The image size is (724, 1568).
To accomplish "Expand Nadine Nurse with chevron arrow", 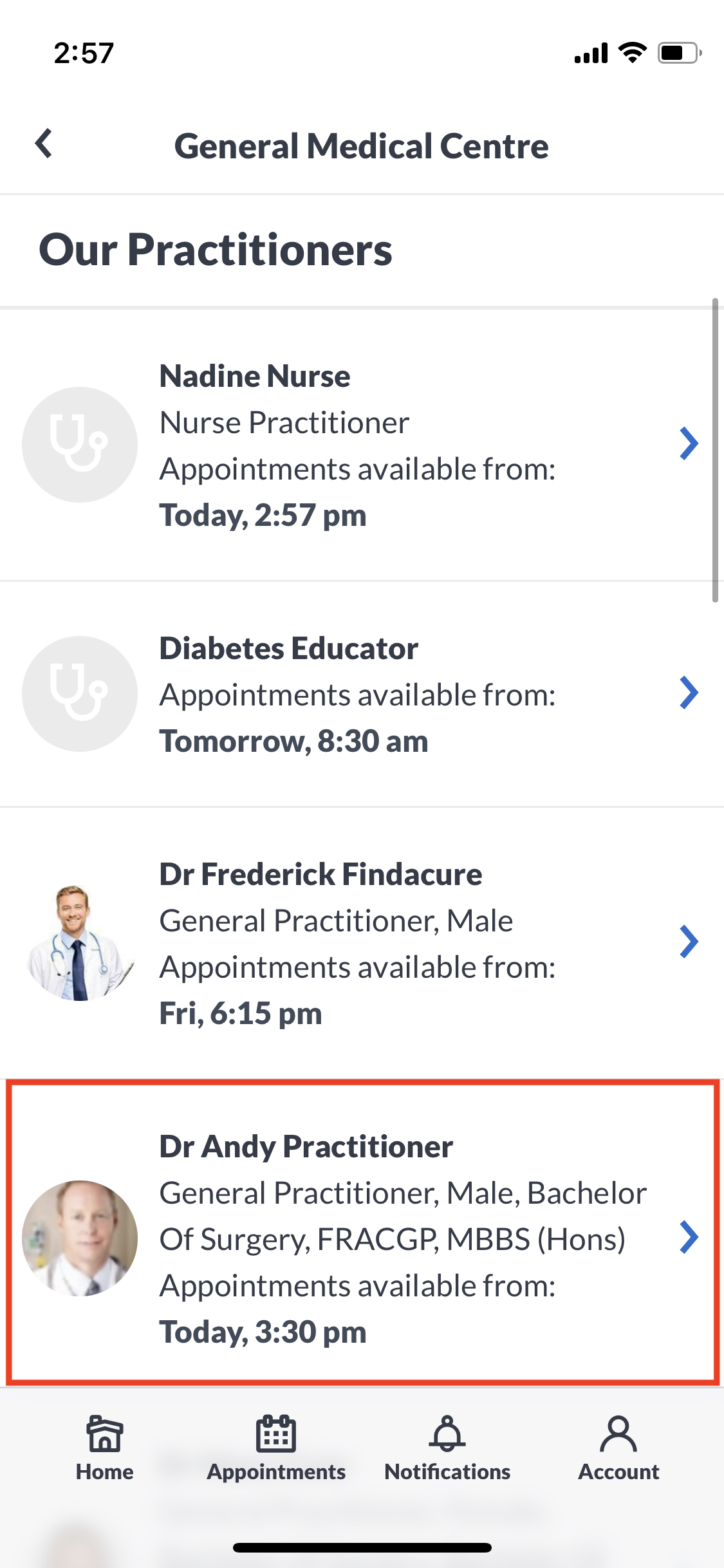I will [x=689, y=443].
